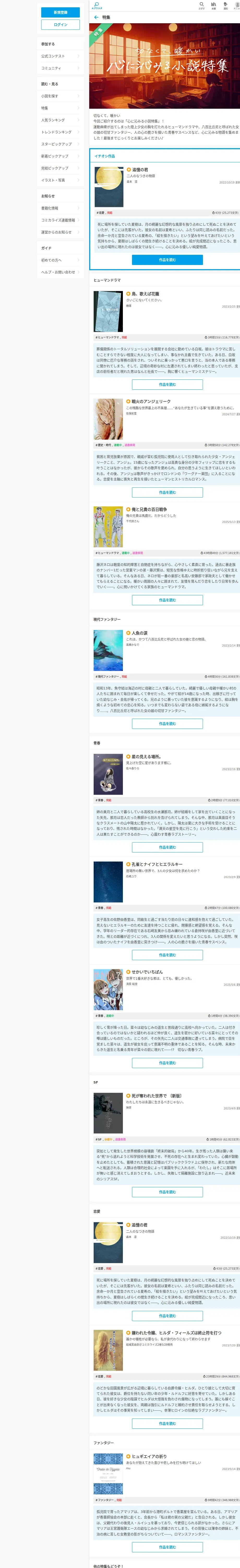Image resolution: width=240 pixels, height=1568 pixels.
Task: Click 作品を読む under 鳥、歌えば花籠
Action: click(167, 385)
